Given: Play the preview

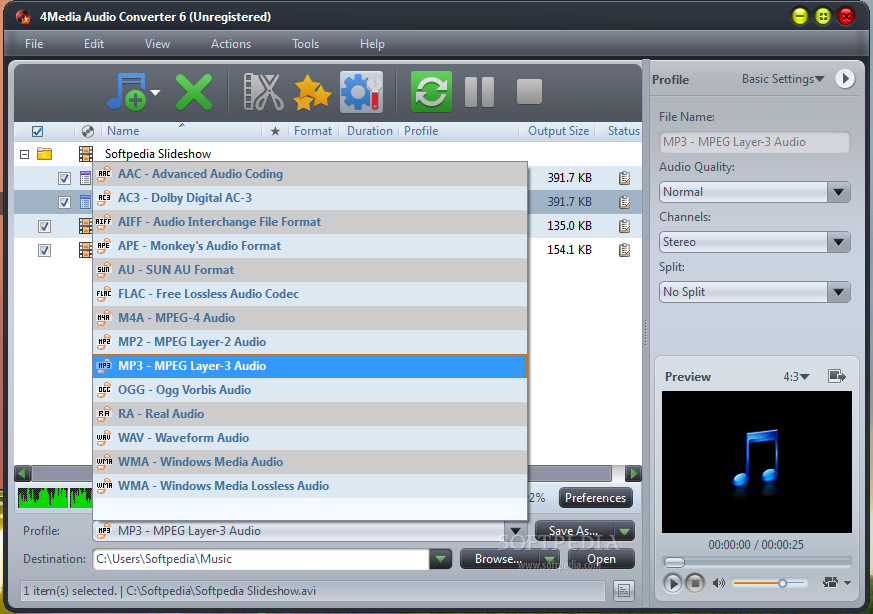Looking at the screenshot, I should pos(672,583).
